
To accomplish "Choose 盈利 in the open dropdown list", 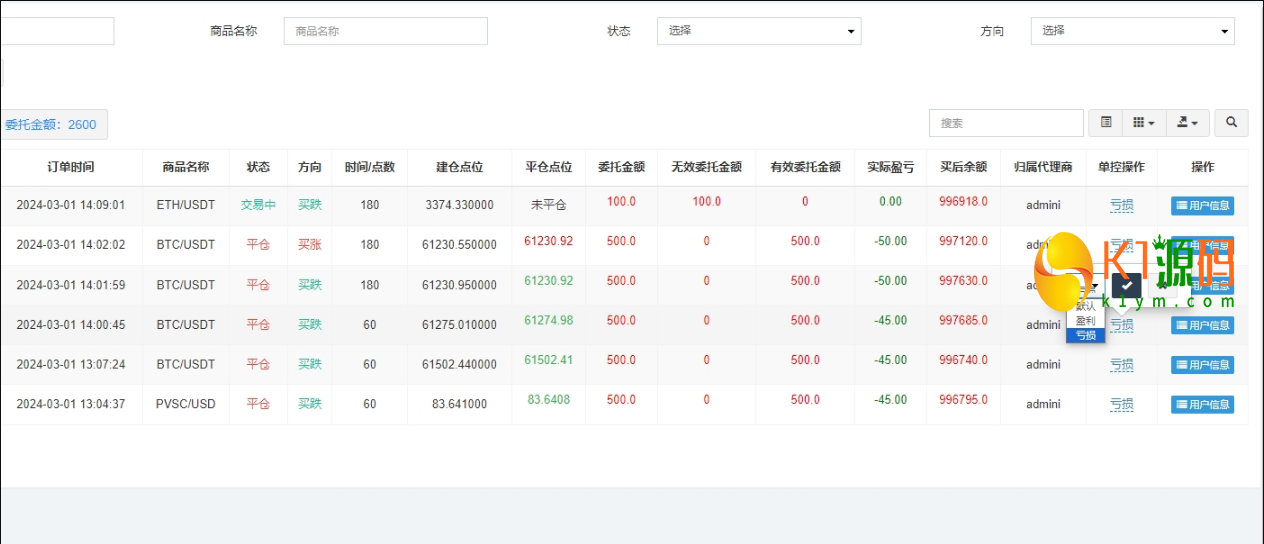I will pyautogui.click(x=1086, y=321).
